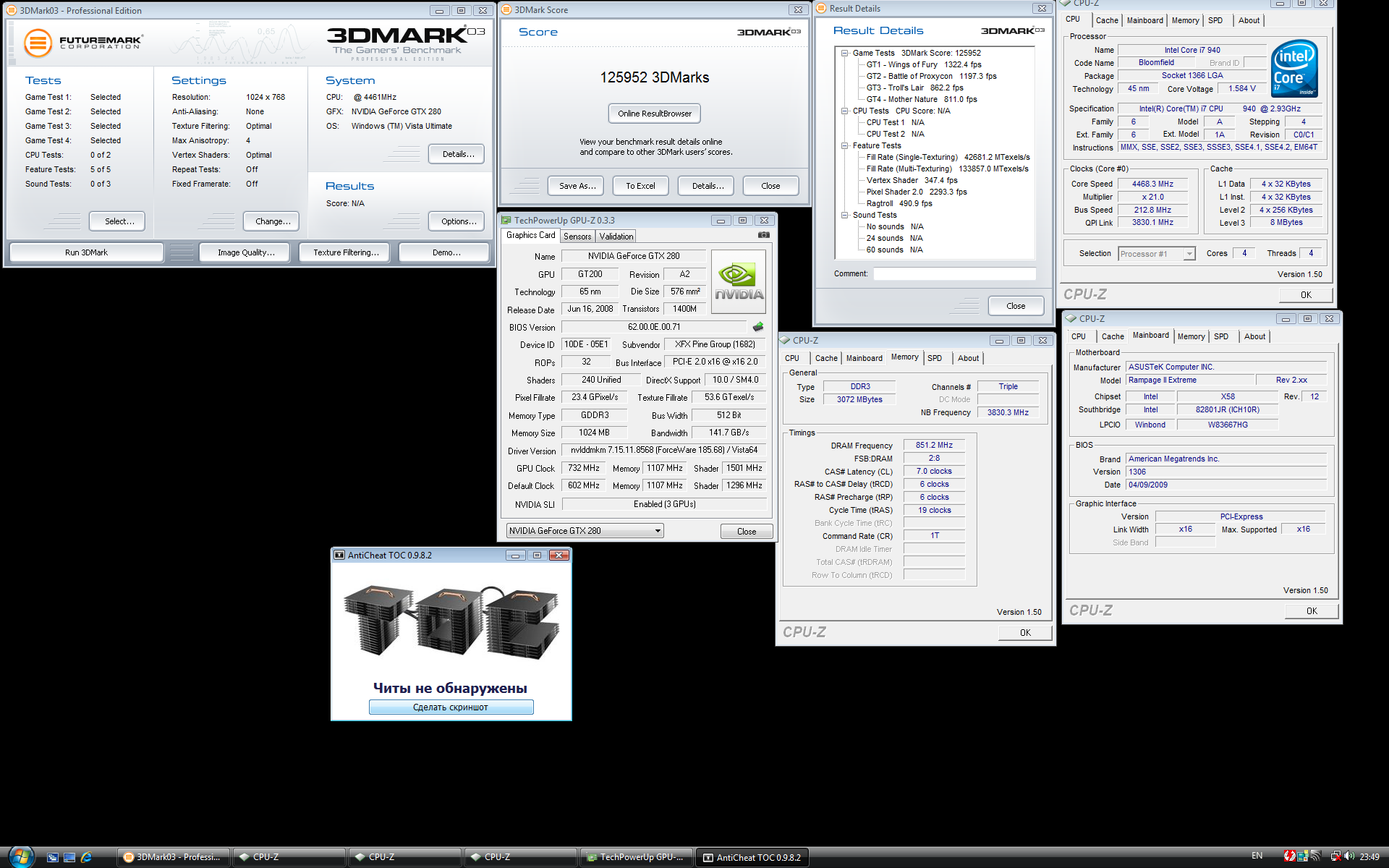Click Сделать скриншот button in AntiCheat
The height and width of the screenshot is (868, 1389).
tap(451, 707)
